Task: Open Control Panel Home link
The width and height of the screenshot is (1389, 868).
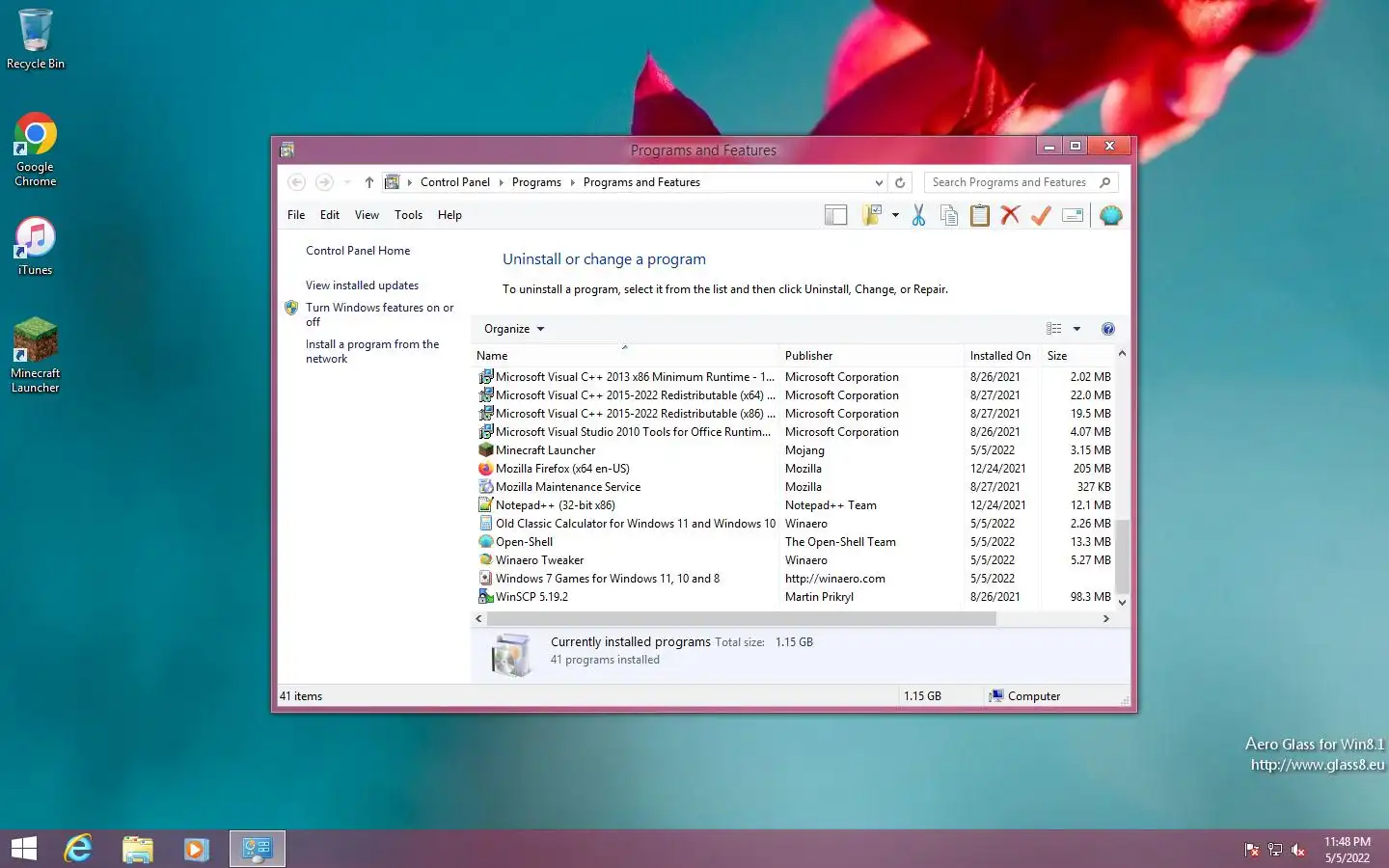Action: pyautogui.click(x=358, y=251)
